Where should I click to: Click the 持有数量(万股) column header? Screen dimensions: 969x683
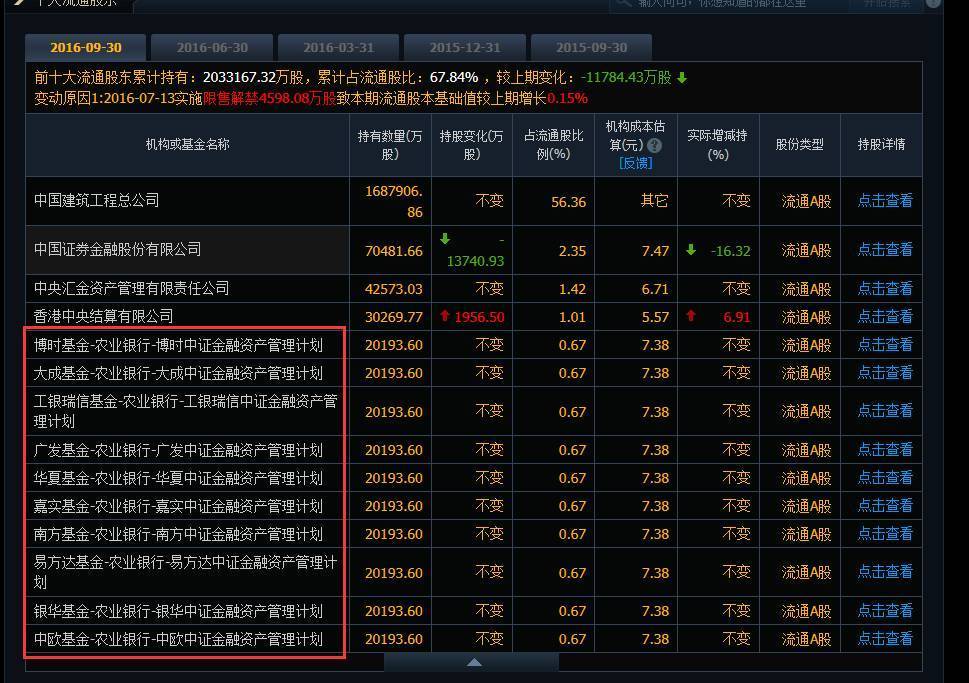(x=390, y=145)
